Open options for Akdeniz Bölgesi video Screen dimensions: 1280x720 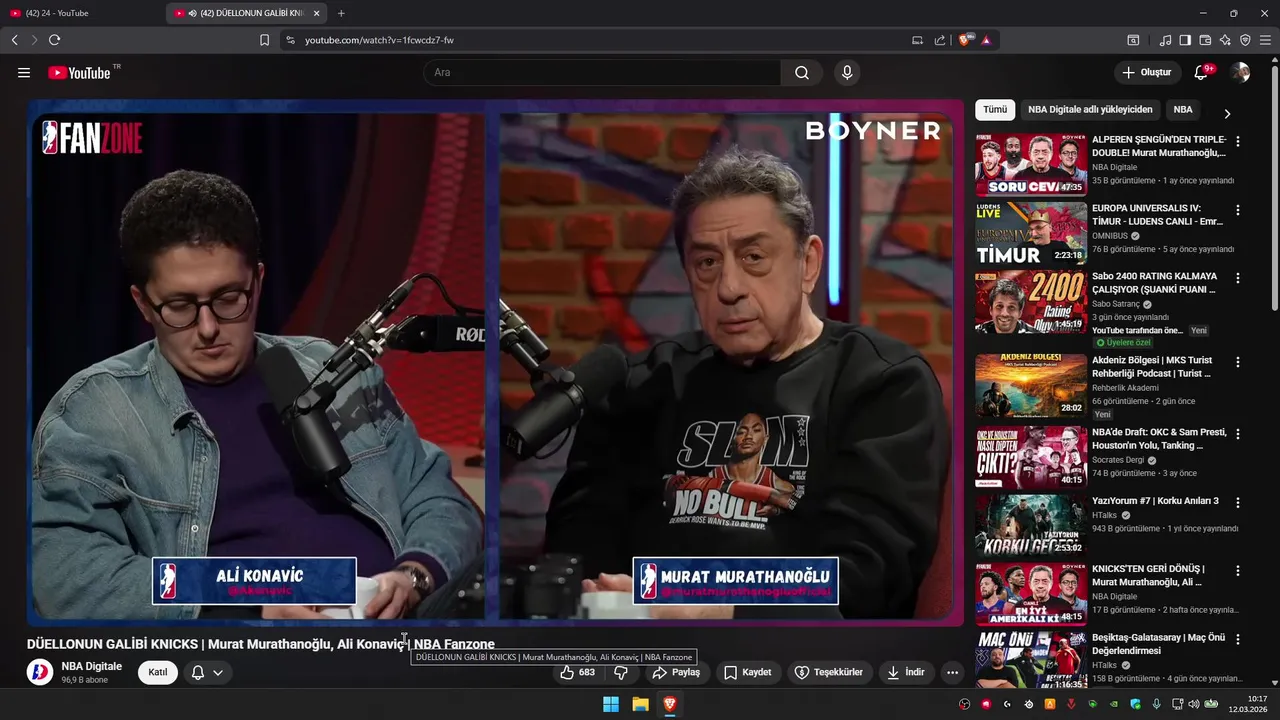(x=1238, y=362)
